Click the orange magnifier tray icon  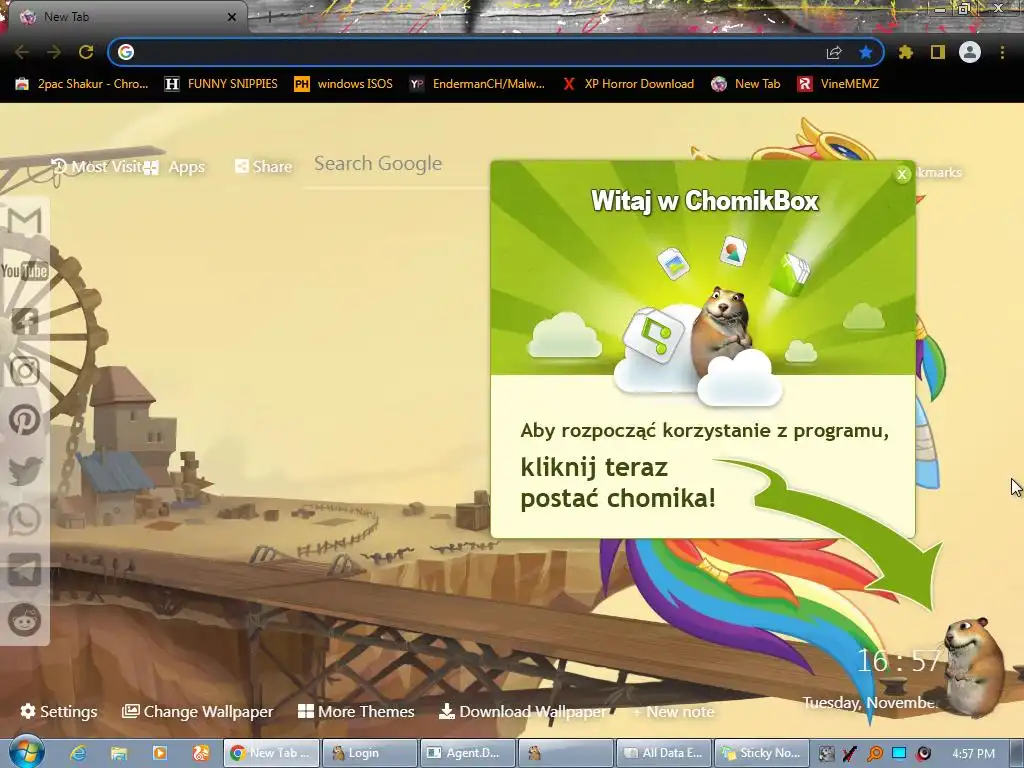tap(874, 754)
